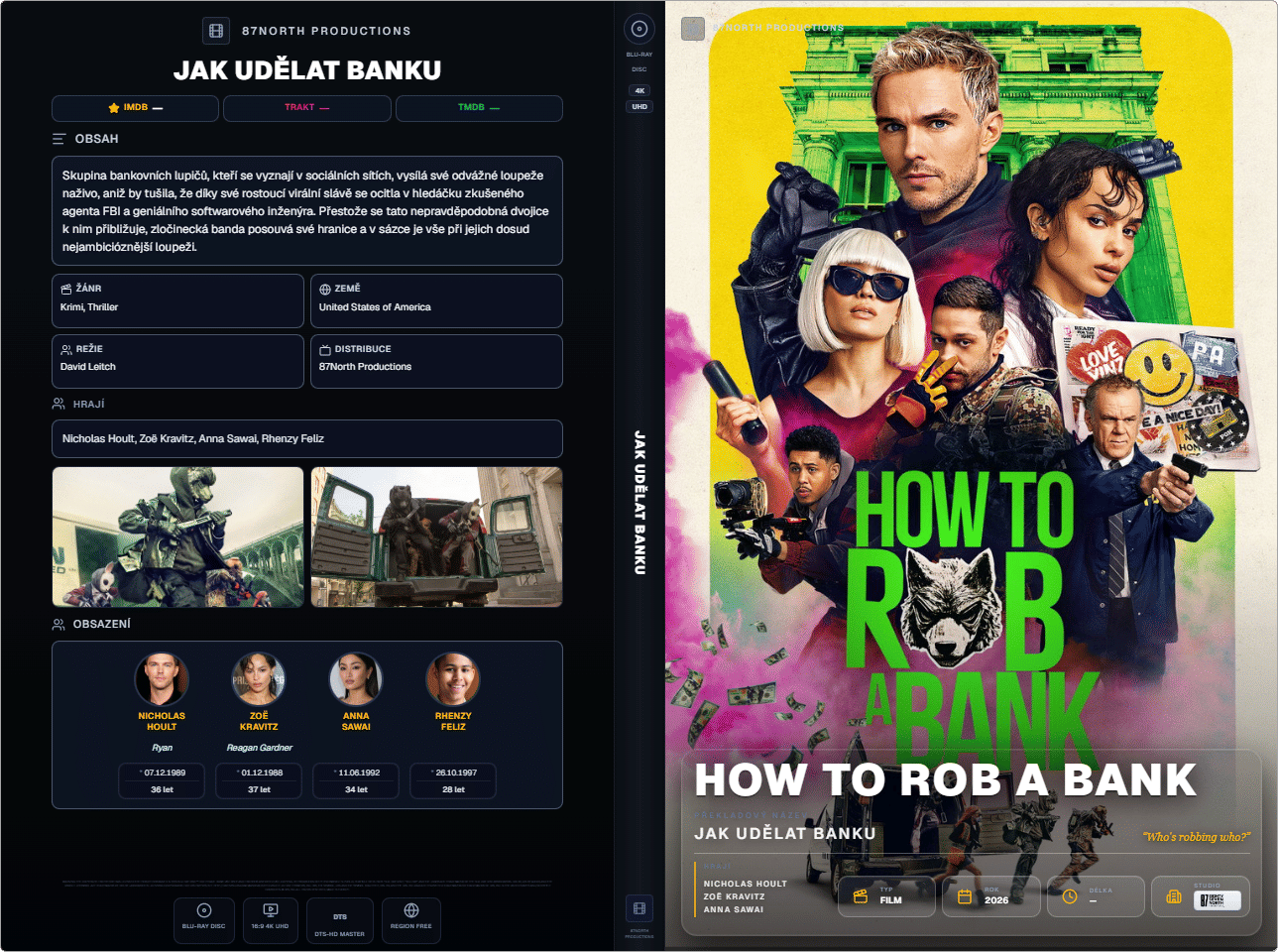This screenshot has height=952, width=1278.
Task: Click the plot synopsis paragraph under OBSAH
Action: 307,211
